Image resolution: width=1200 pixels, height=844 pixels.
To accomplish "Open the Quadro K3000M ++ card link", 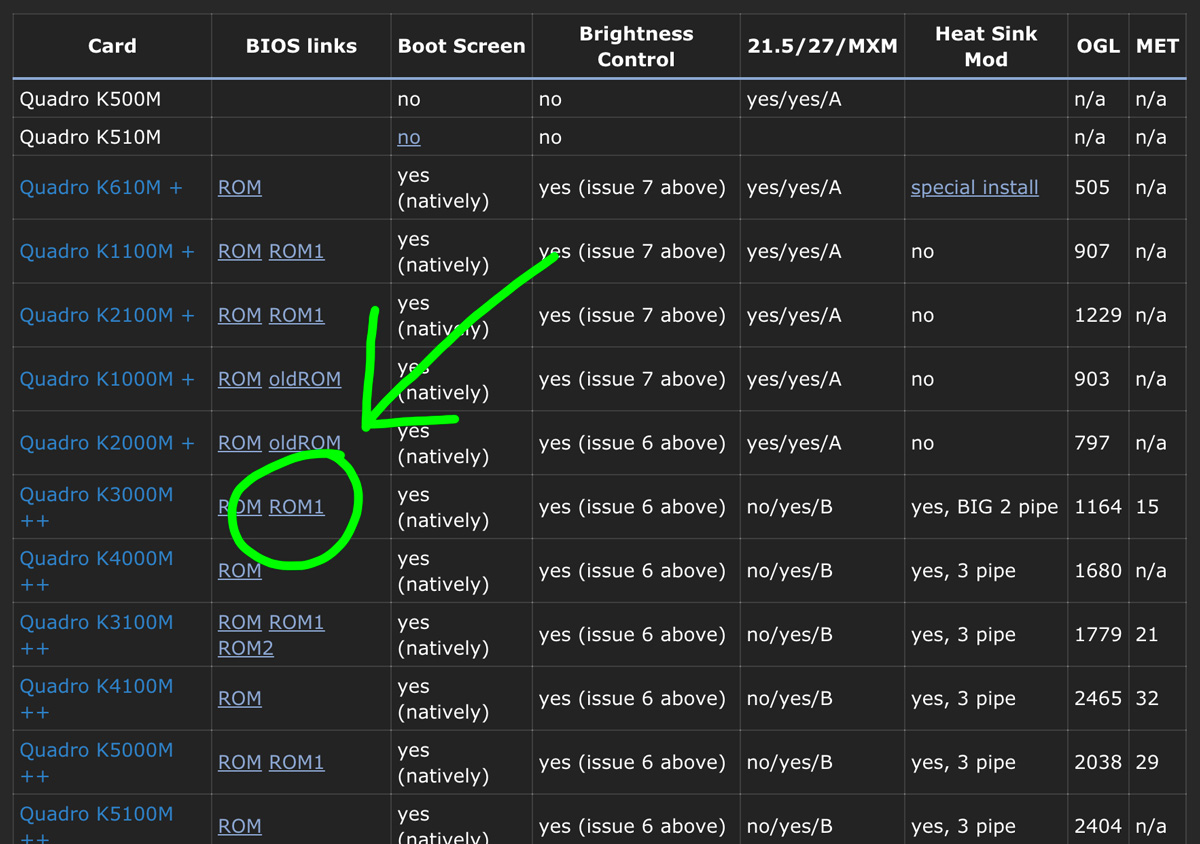I will (x=97, y=507).
